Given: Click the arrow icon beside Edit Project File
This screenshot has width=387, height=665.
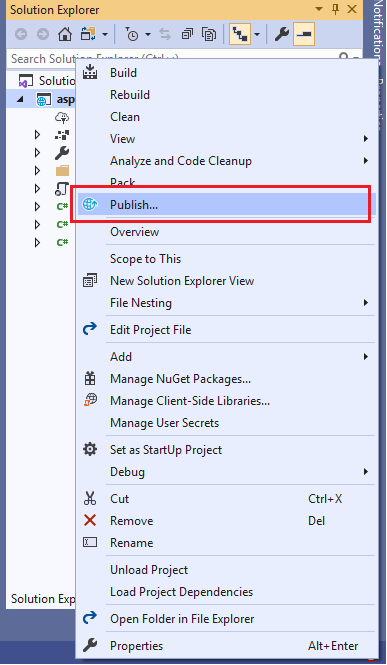Looking at the screenshot, I should (90, 329).
